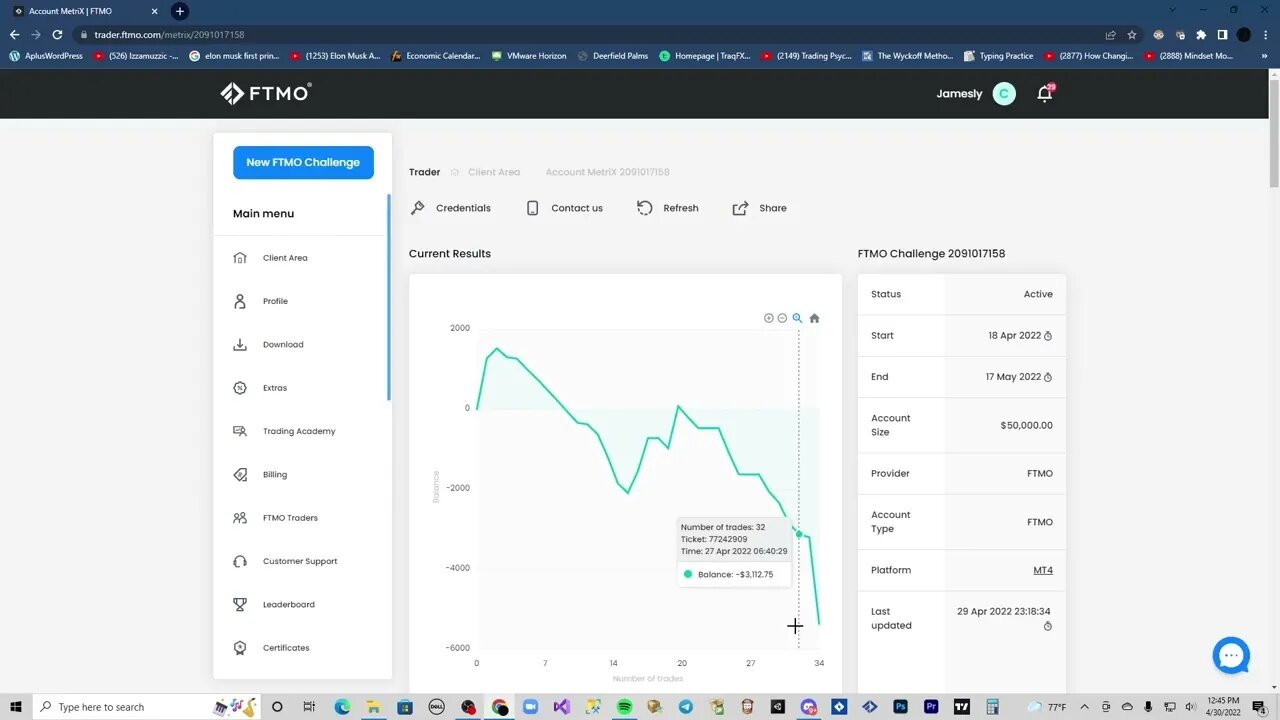Click the data point on balance chart

[x=798, y=534]
